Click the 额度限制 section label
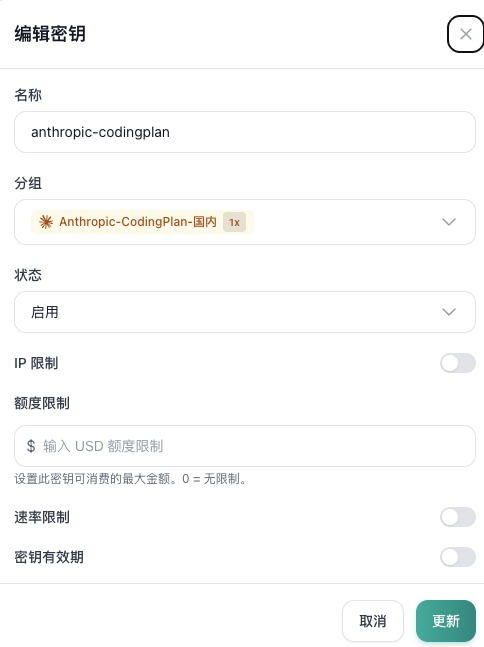 [42, 403]
